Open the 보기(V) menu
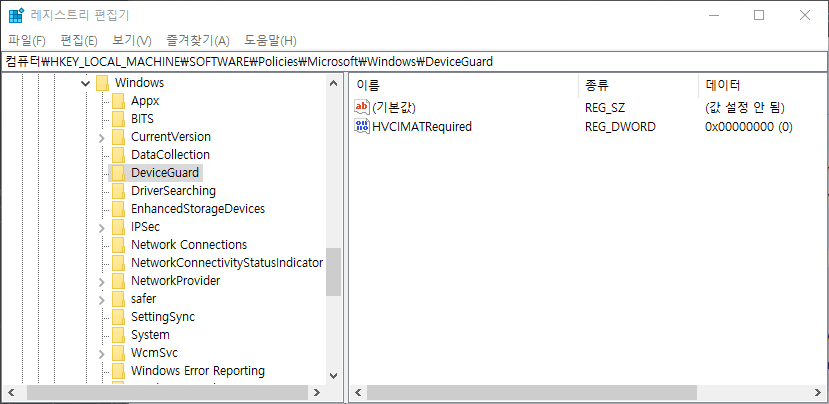This screenshot has width=829, height=404. click(132, 40)
